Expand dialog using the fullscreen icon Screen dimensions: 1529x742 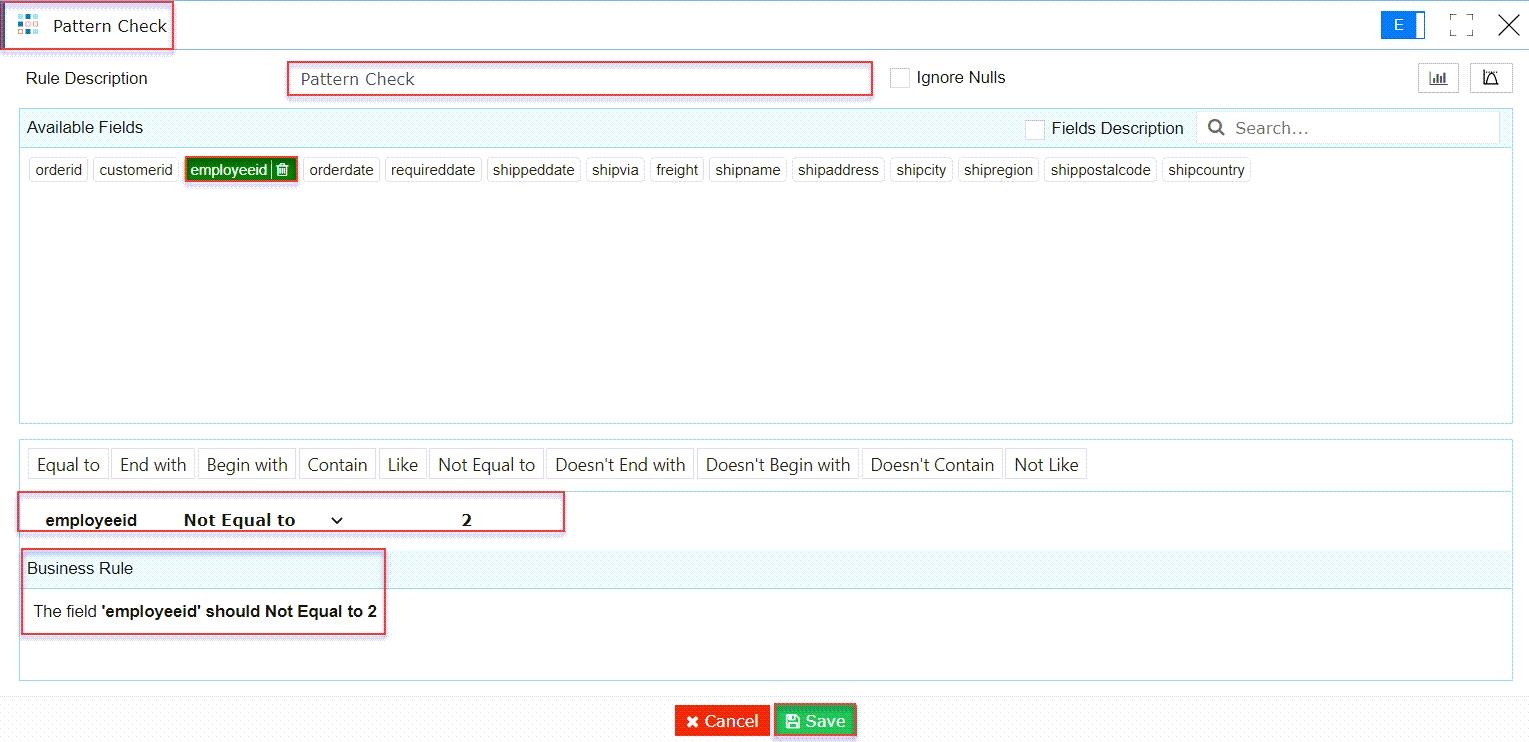[x=1461, y=25]
